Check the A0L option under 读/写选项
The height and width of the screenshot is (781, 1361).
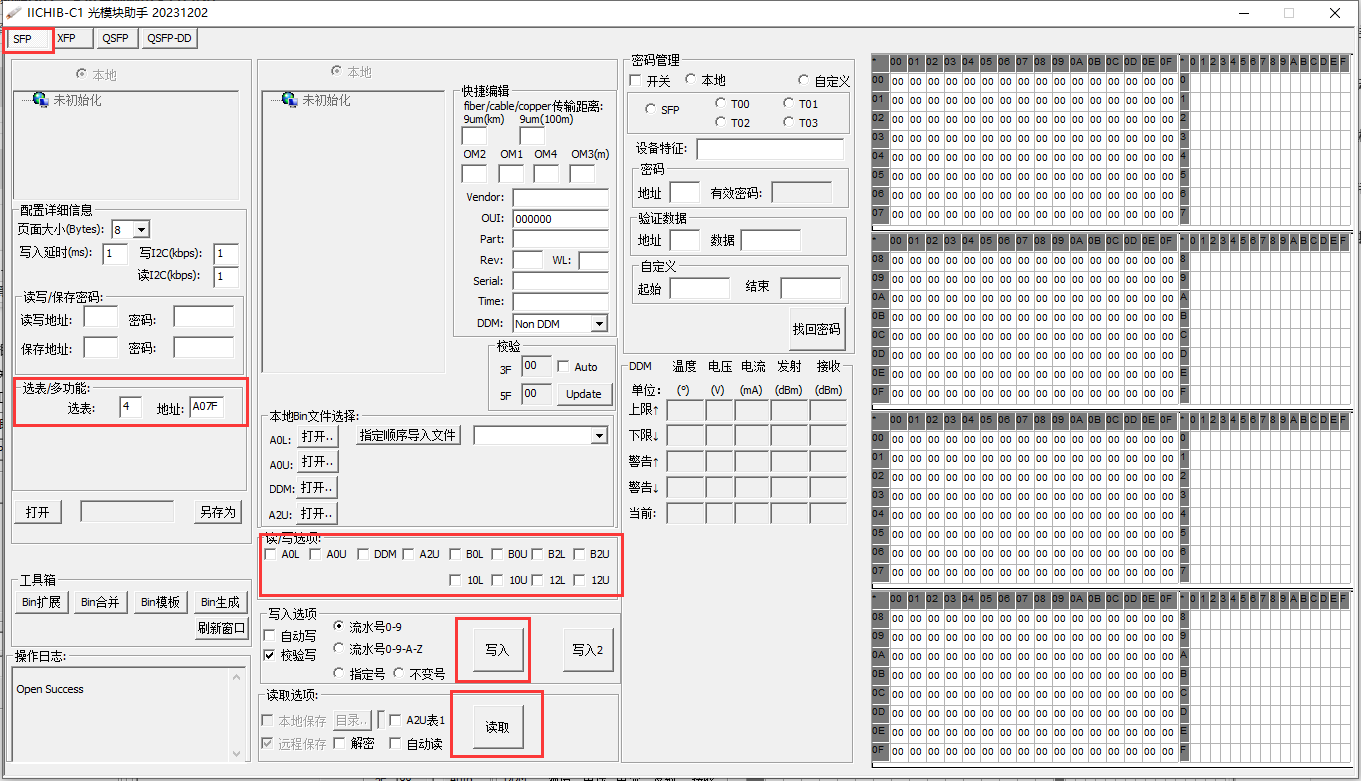(x=272, y=553)
